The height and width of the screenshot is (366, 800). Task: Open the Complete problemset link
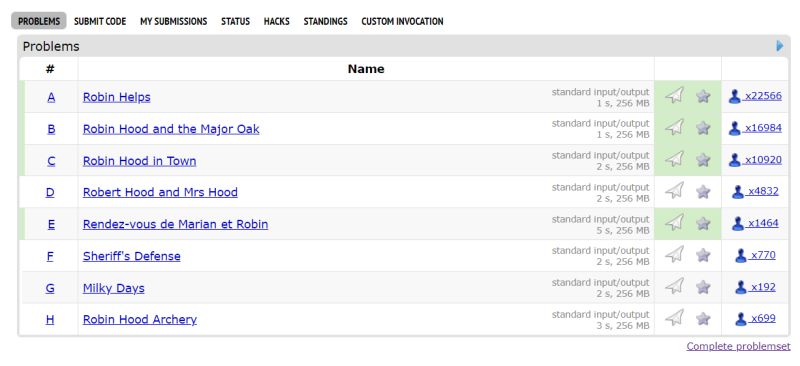pos(738,347)
